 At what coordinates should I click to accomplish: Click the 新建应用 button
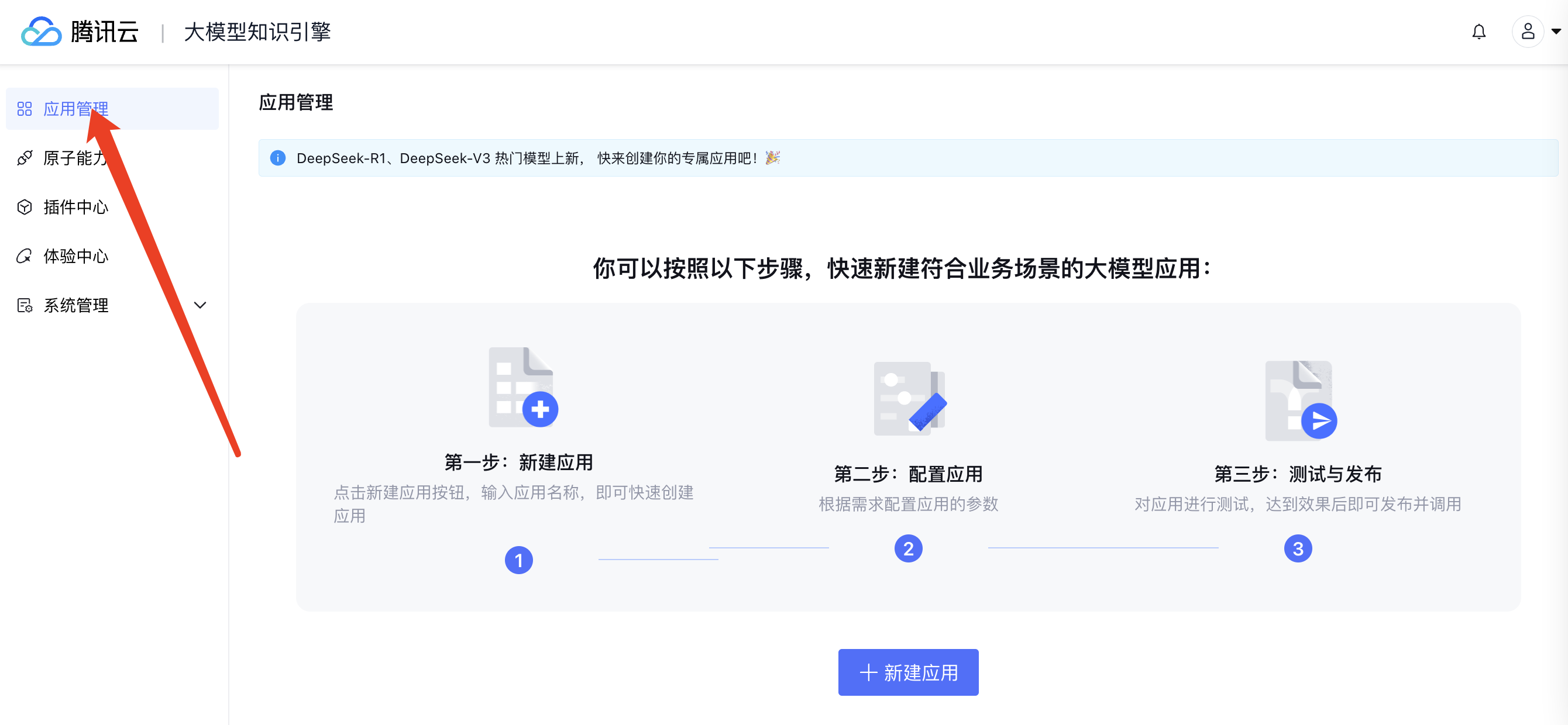tap(907, 672)
